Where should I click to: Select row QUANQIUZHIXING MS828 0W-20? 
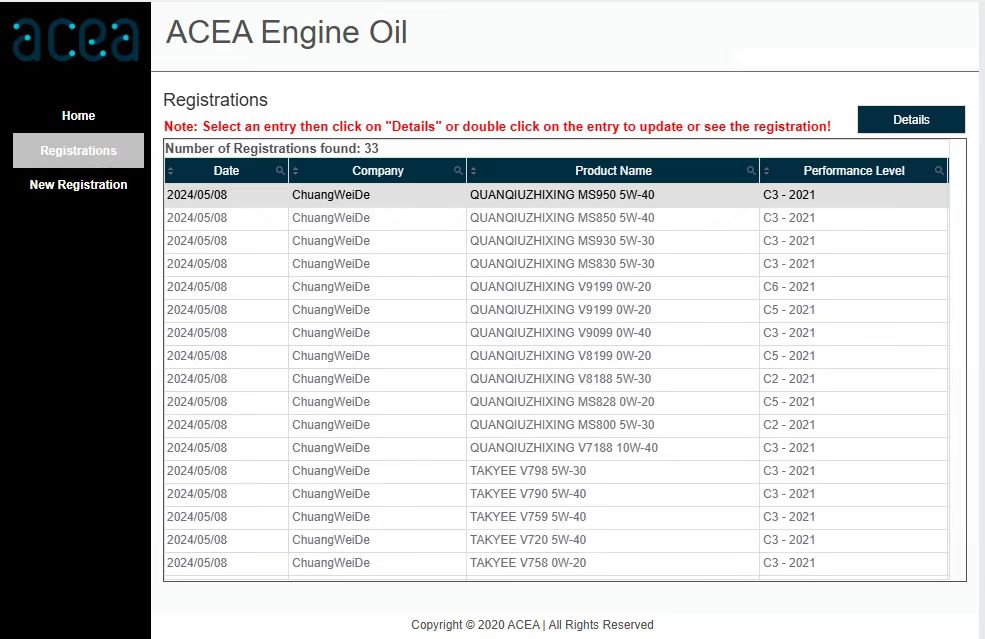[x=556, y=402]
